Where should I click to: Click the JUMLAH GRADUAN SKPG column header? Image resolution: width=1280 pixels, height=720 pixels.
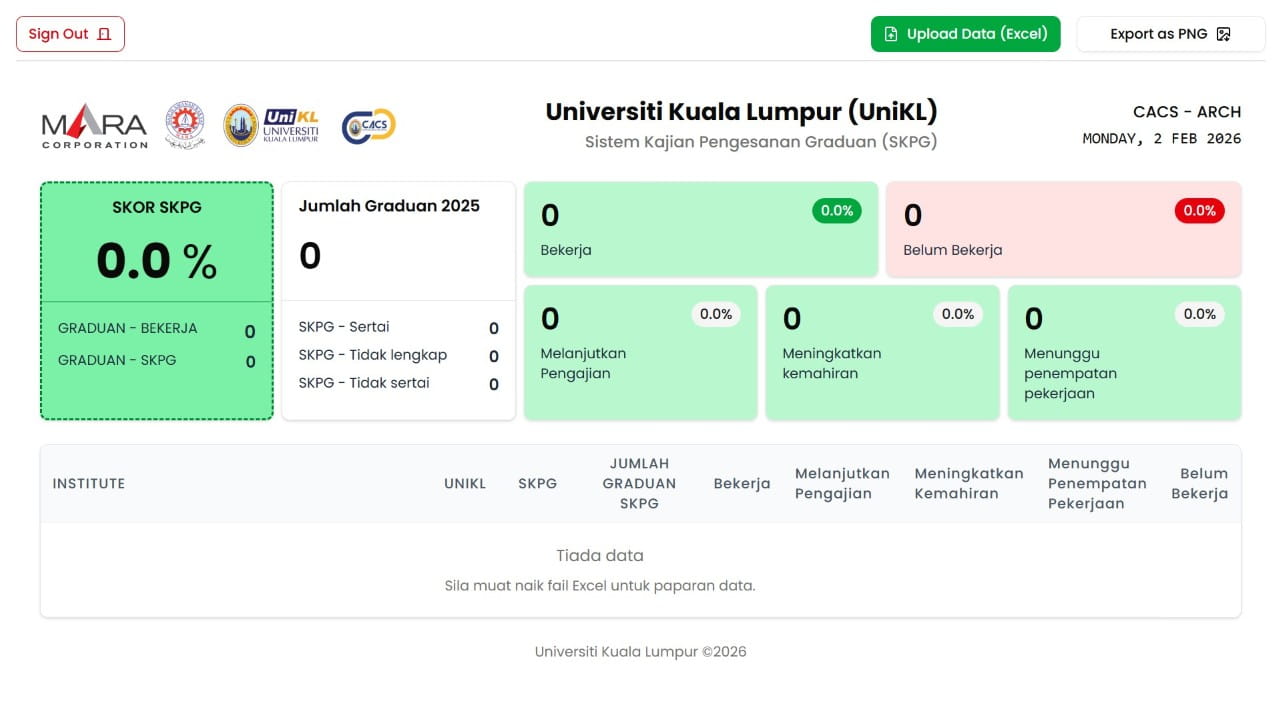(x=639, y=483)
